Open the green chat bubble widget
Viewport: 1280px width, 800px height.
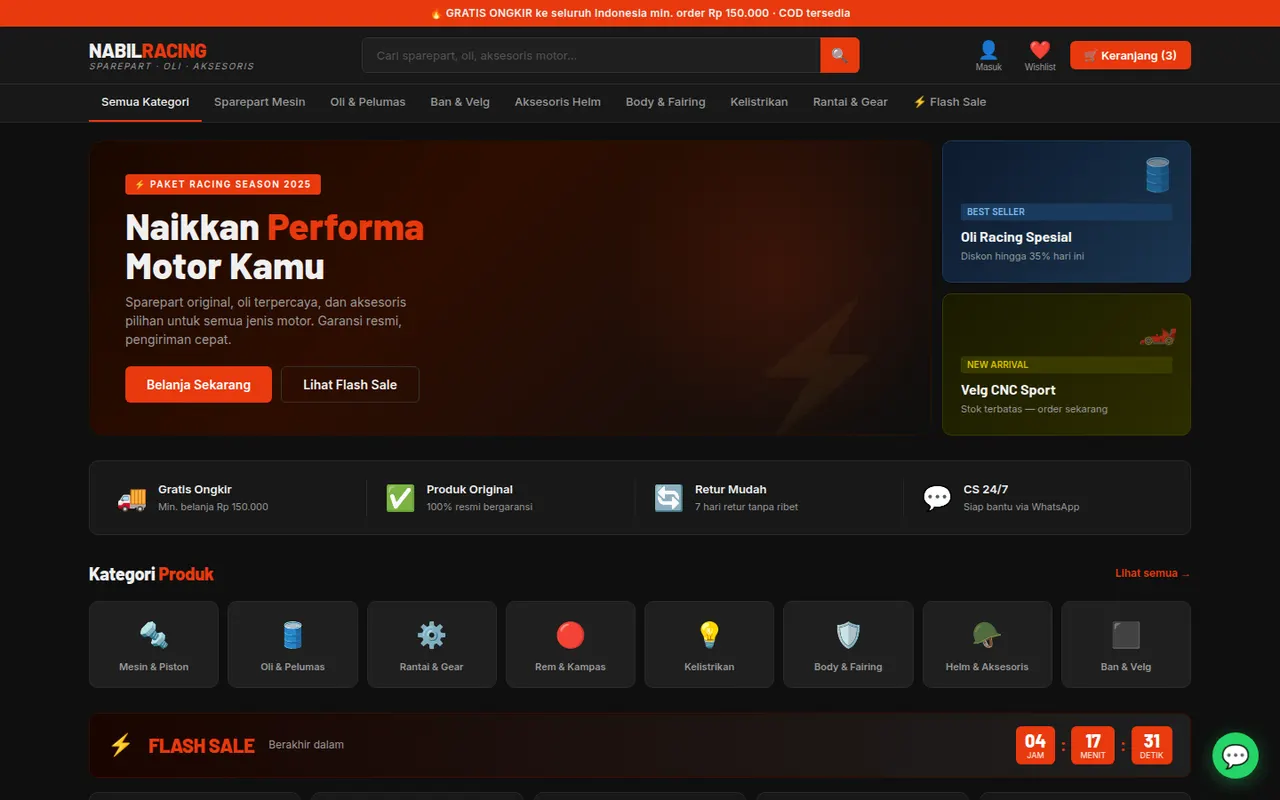pos(1235,755)
